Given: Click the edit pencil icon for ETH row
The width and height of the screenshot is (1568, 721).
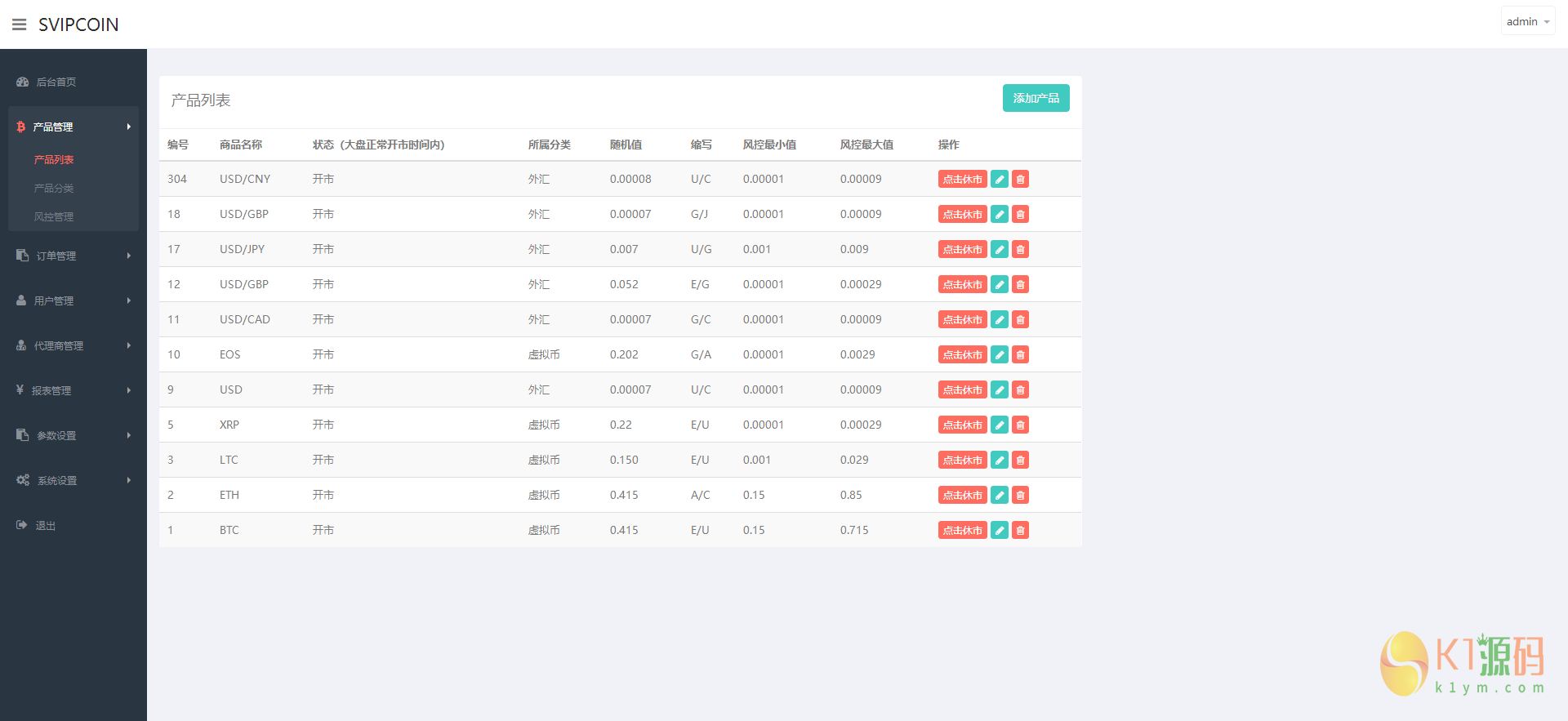Looking at the screenshot, I should [999, 496].
